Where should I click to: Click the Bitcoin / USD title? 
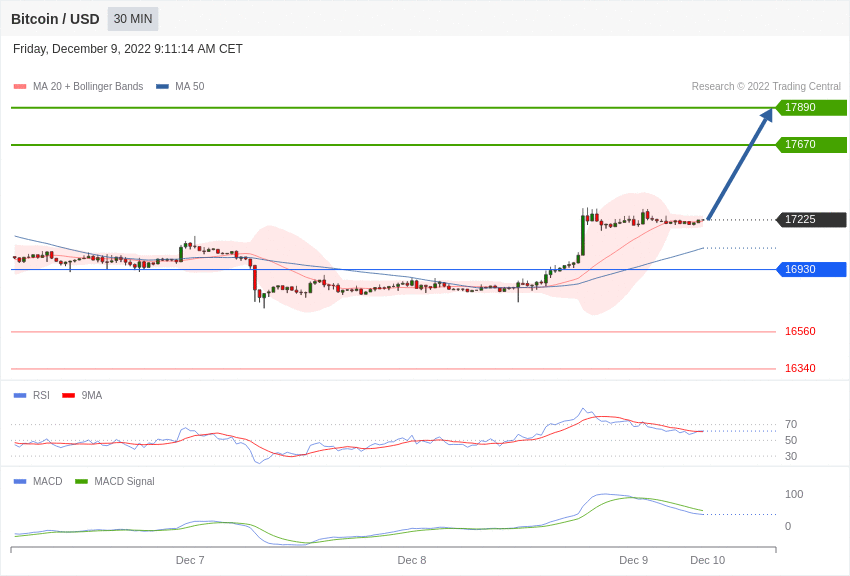(x=55, y=19)
